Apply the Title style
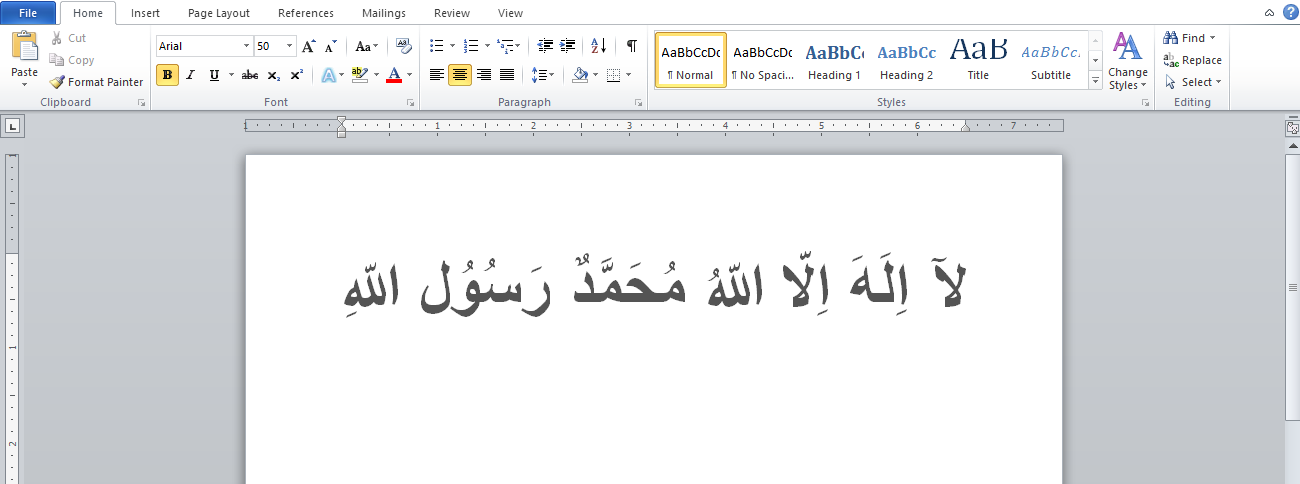Viewport: 1300px width, 484px height. pyautogui.click(x=978, y=60)
